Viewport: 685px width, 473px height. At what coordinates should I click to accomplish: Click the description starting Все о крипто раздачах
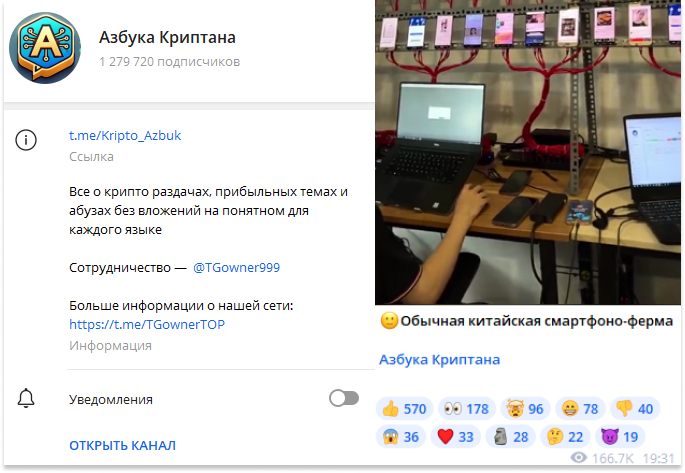tap(208, 211)
